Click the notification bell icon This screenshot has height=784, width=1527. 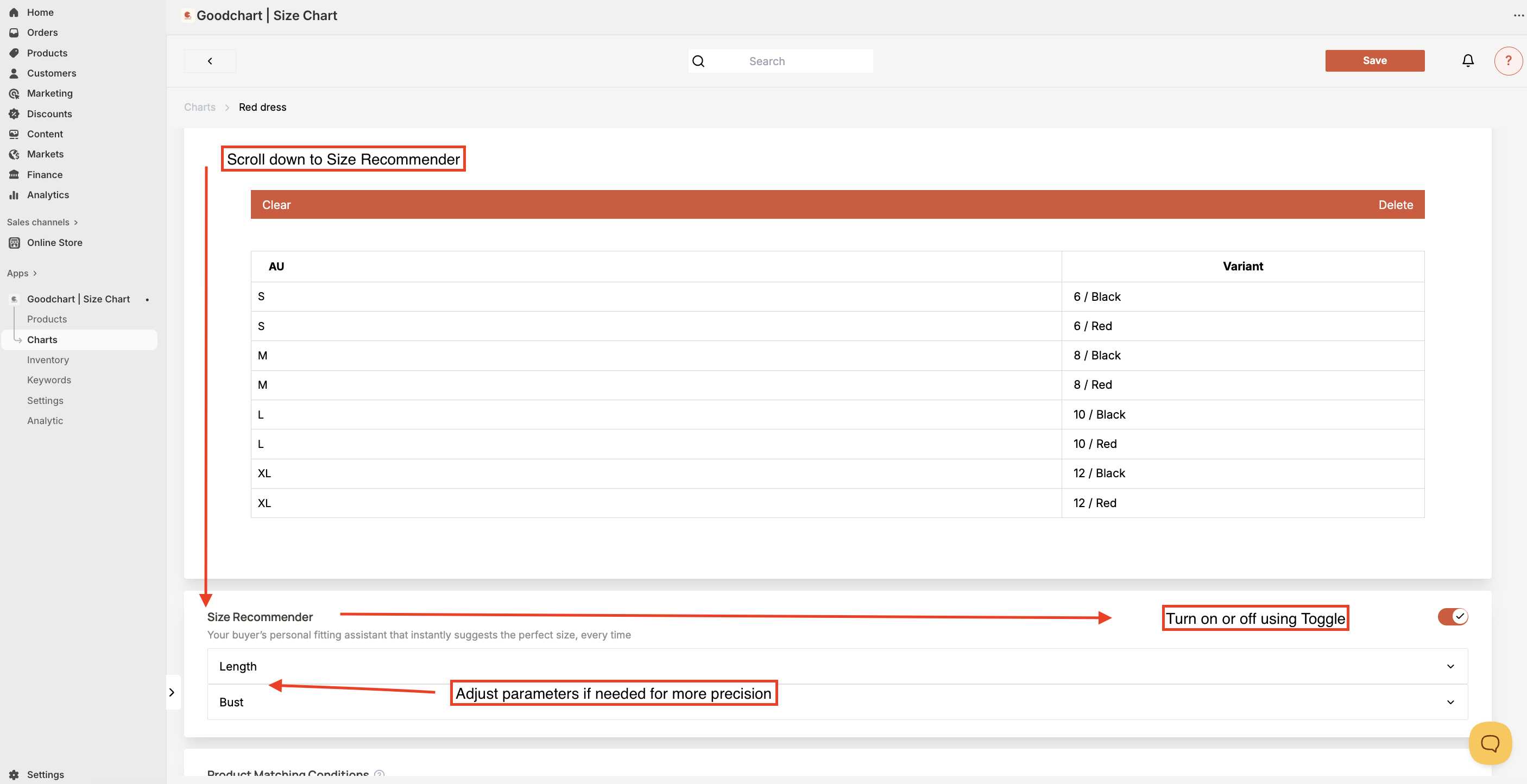click(x=1468, y=60)
